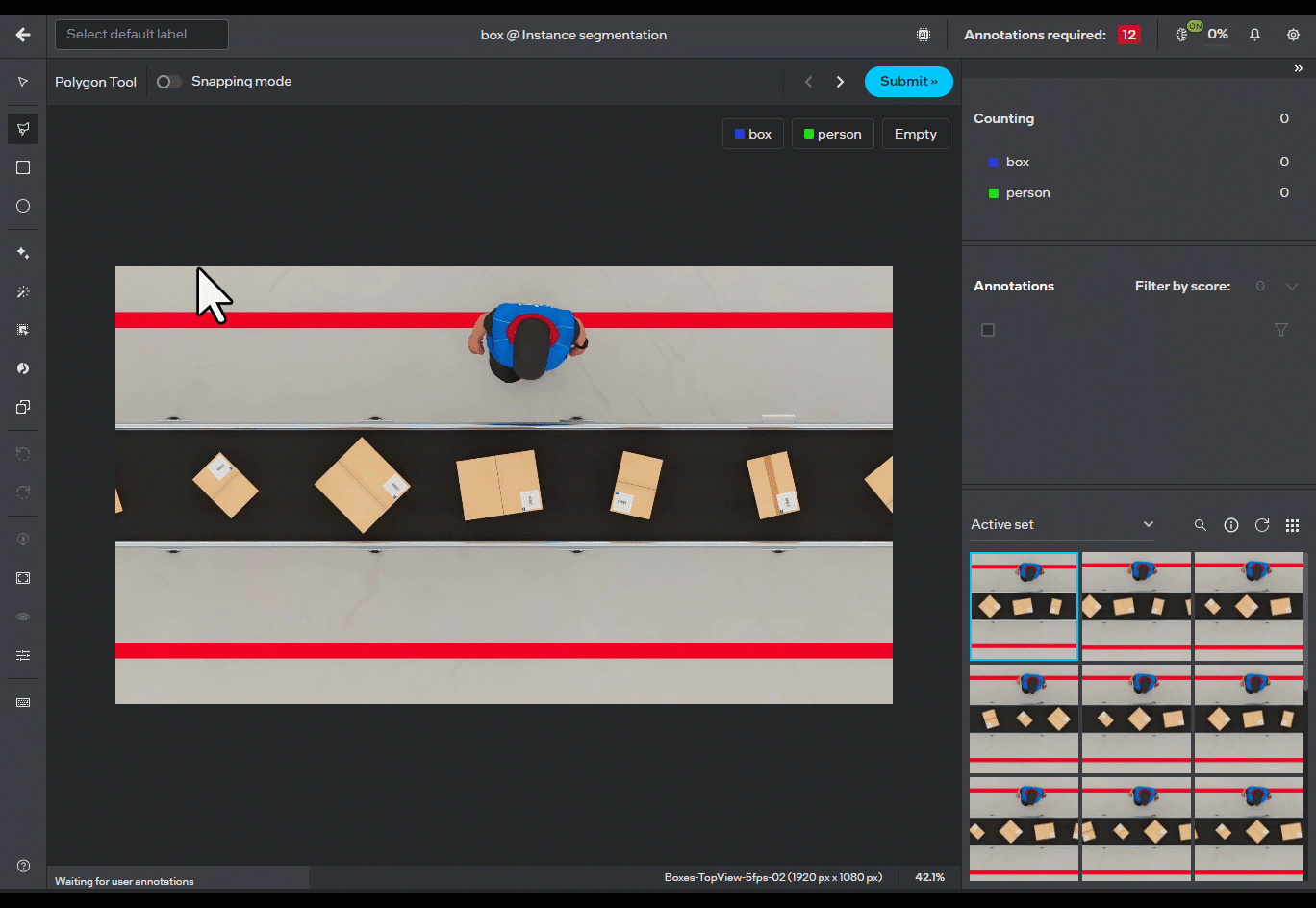Viewport: 1316px width, 908px height.
Task: Check the select-all annotations checkbox
Action: click(x=988, y=330)
